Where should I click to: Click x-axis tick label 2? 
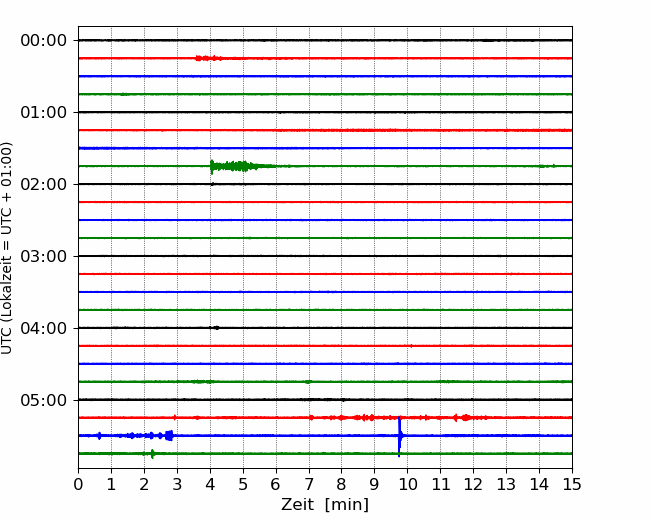coord(144,484)
